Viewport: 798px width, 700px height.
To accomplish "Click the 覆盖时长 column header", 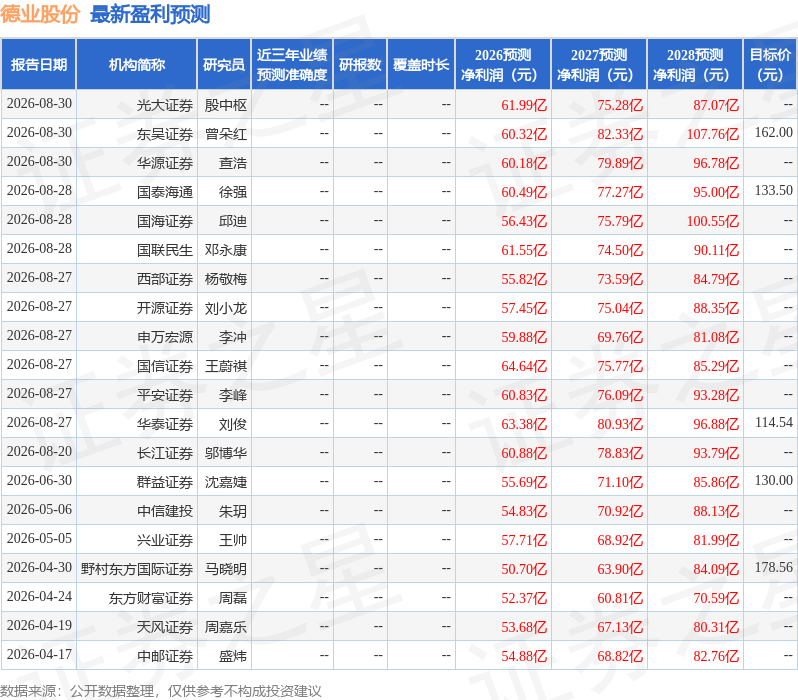I will (421, 65).
